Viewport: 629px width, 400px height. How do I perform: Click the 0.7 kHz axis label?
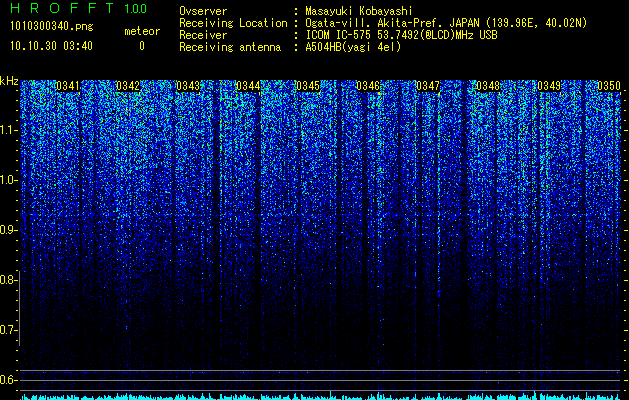pyautogui.click(x=7, y=330)
